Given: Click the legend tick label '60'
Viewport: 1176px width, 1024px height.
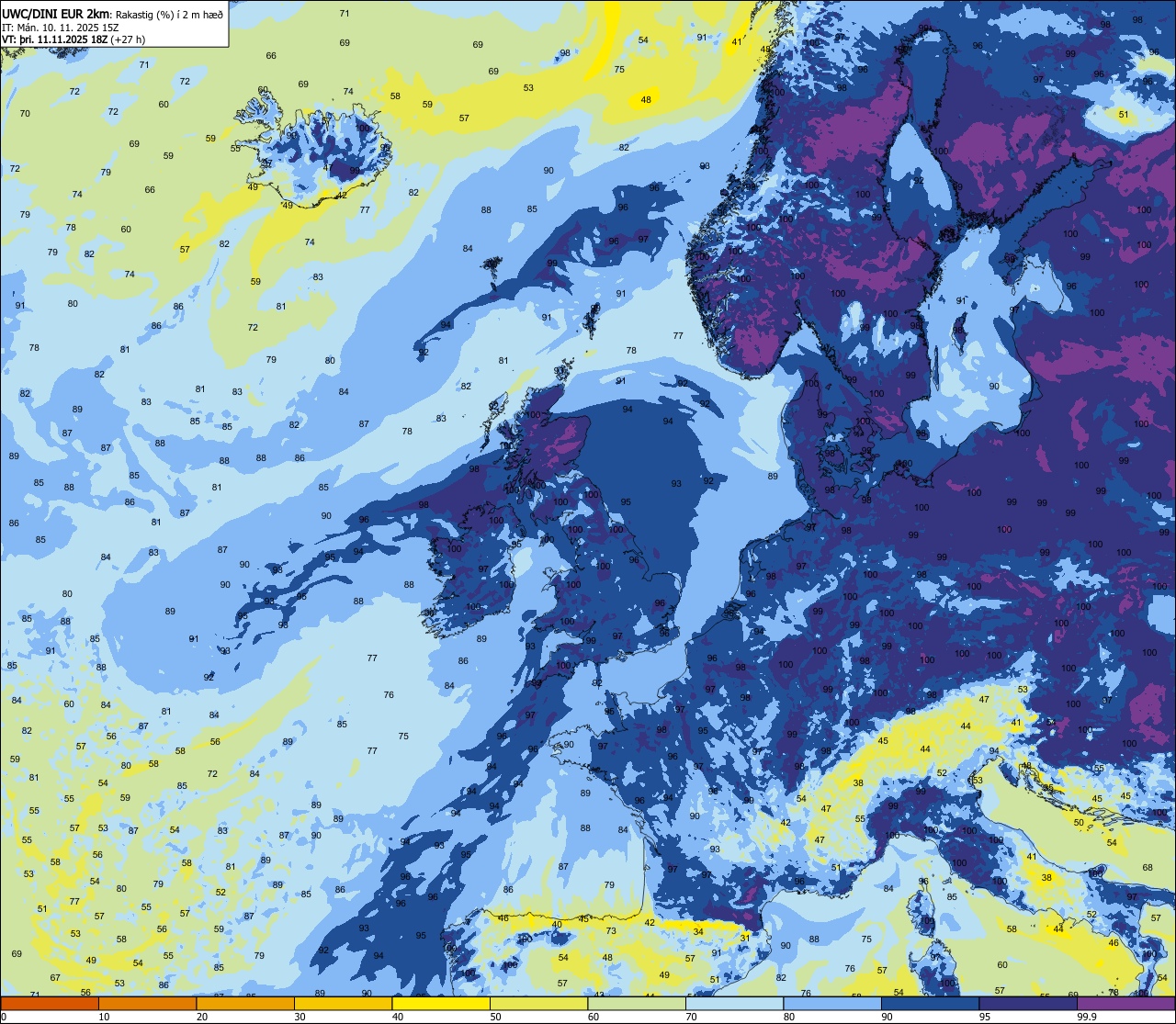Looking at the screenshot, I should tap(594, 1017).
